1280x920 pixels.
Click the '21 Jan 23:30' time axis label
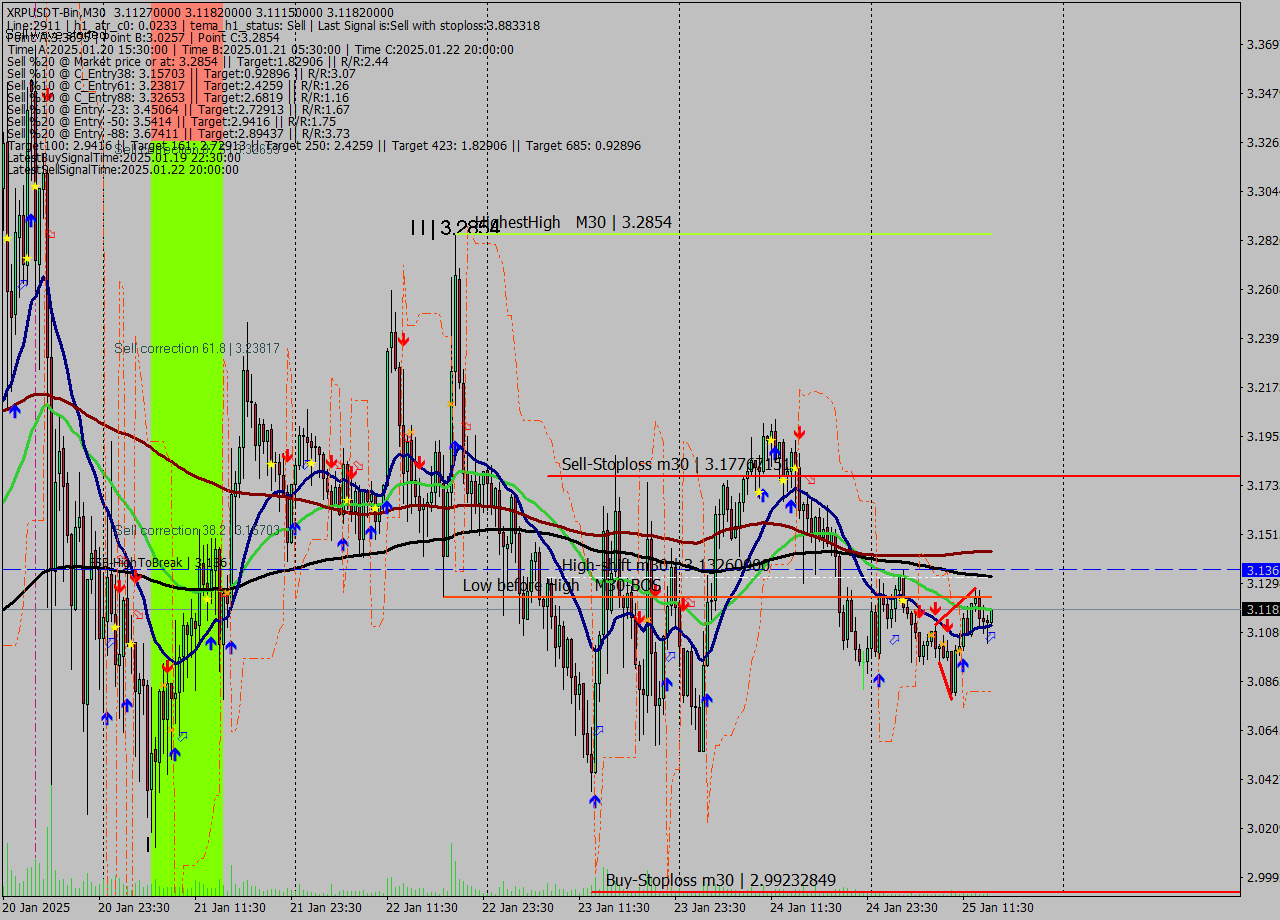325,907
